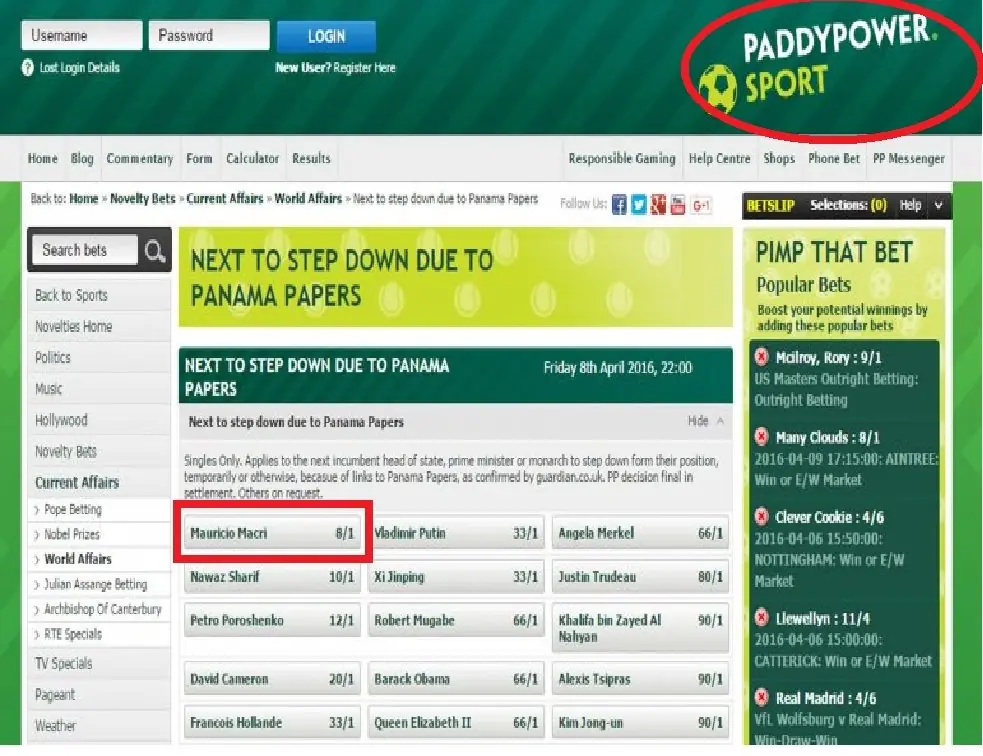This screenshot has width=983, height=756.
Task: Expand World Affairs sidebar item
Action: click(x=37, y=559)
